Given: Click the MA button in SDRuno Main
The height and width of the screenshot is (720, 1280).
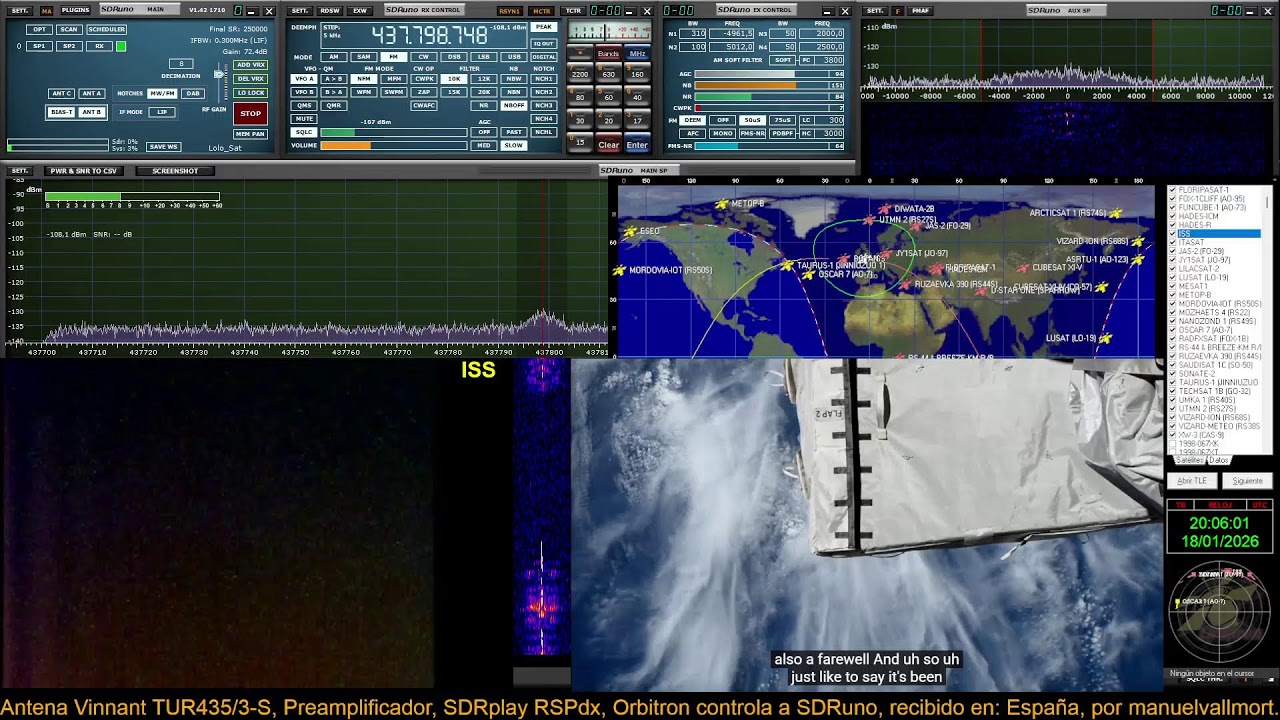Looking at the screenshot, I should click(x=46, y=10).
